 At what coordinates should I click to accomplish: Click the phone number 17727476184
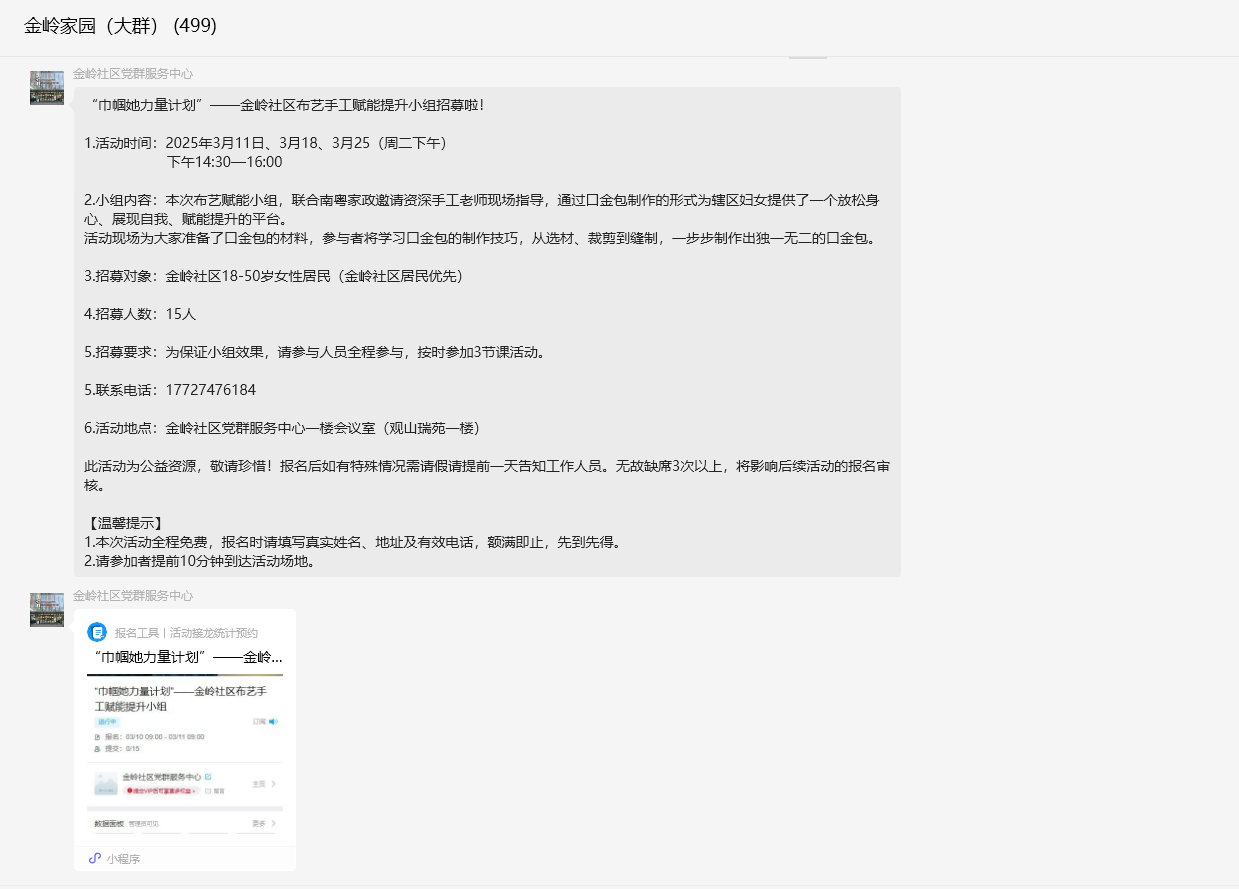(x=210, y=390)
